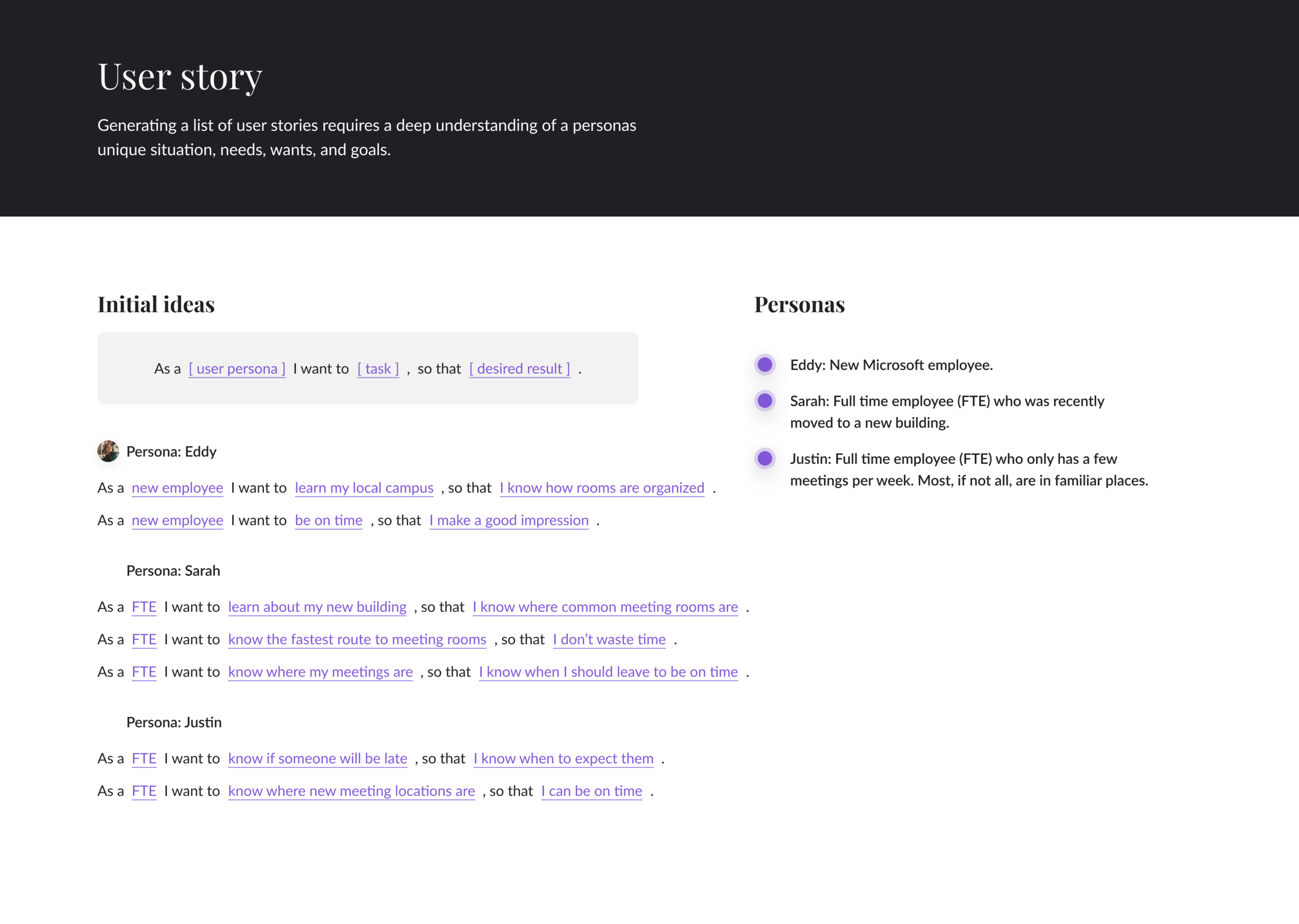Open the 'learn my local campus' link
Screen dimensions: 1299x924
364,488
